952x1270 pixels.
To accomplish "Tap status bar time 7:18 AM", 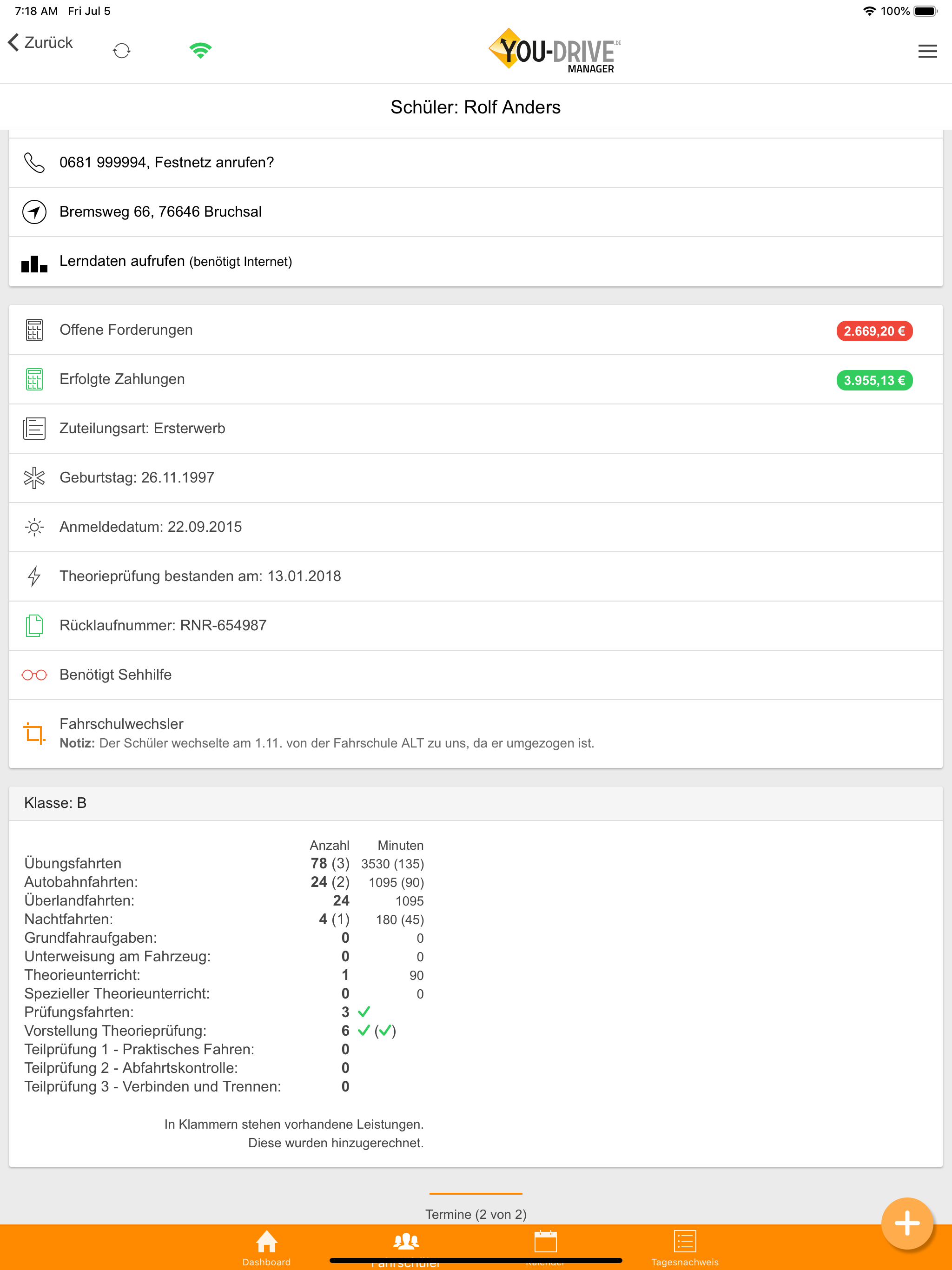I will (36, 11).
